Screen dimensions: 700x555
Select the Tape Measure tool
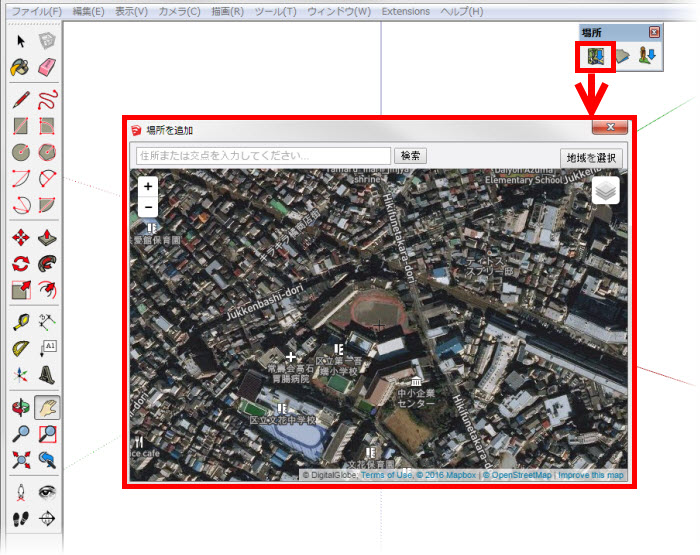(19, 322)
